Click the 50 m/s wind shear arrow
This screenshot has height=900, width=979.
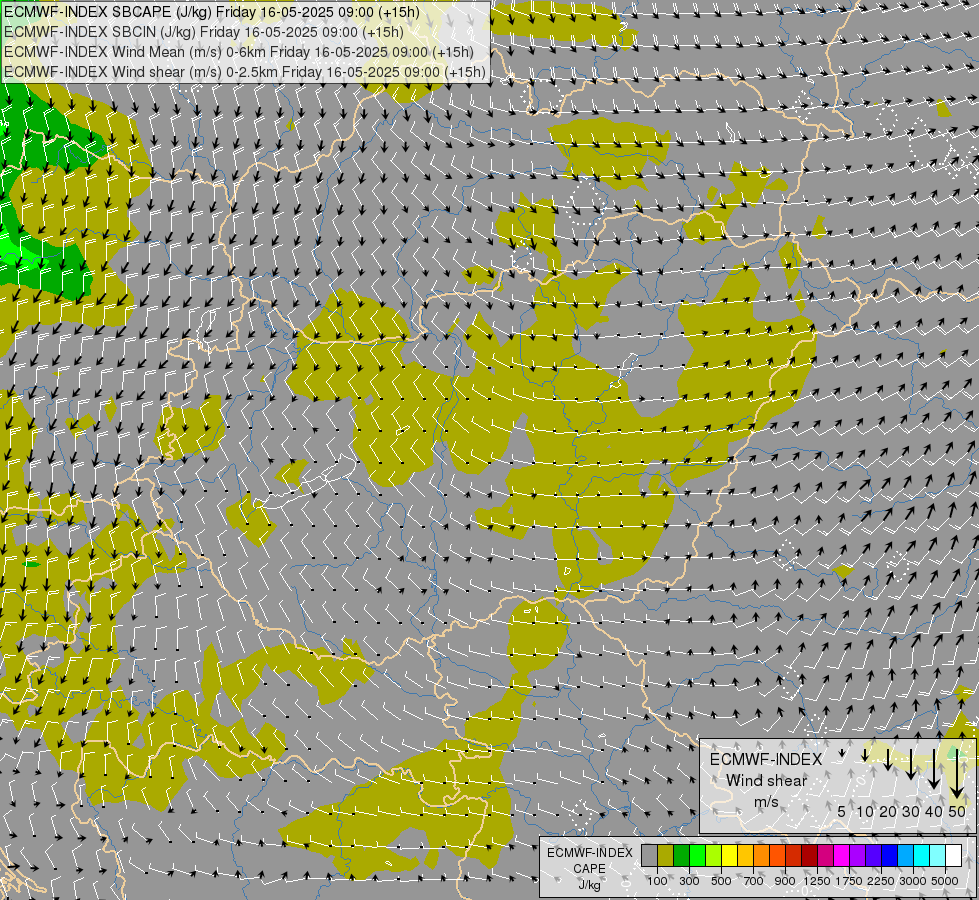coord(957,774)
